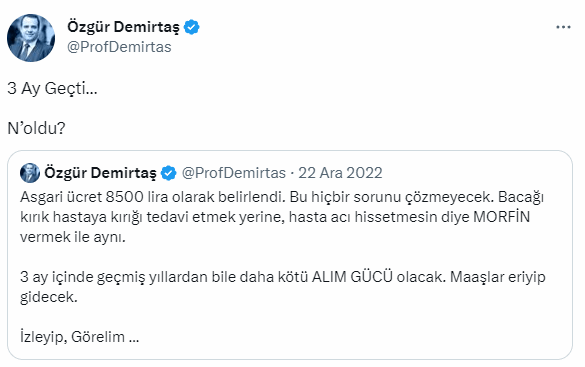Open the main Özgür Demirtaş display name
The height and width of the screenshot is (367, 585).
point(123,27)
